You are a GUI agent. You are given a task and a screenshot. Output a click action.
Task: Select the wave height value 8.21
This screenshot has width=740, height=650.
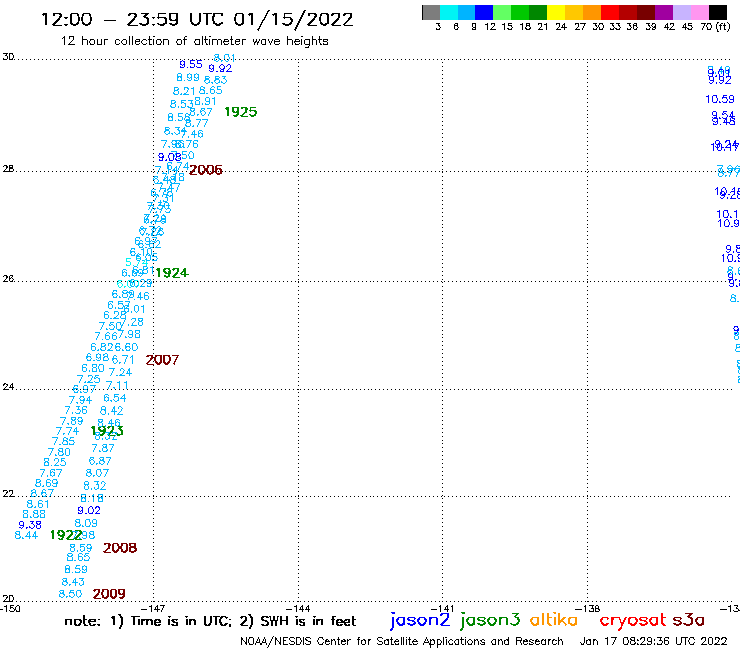tap(184, 91)
